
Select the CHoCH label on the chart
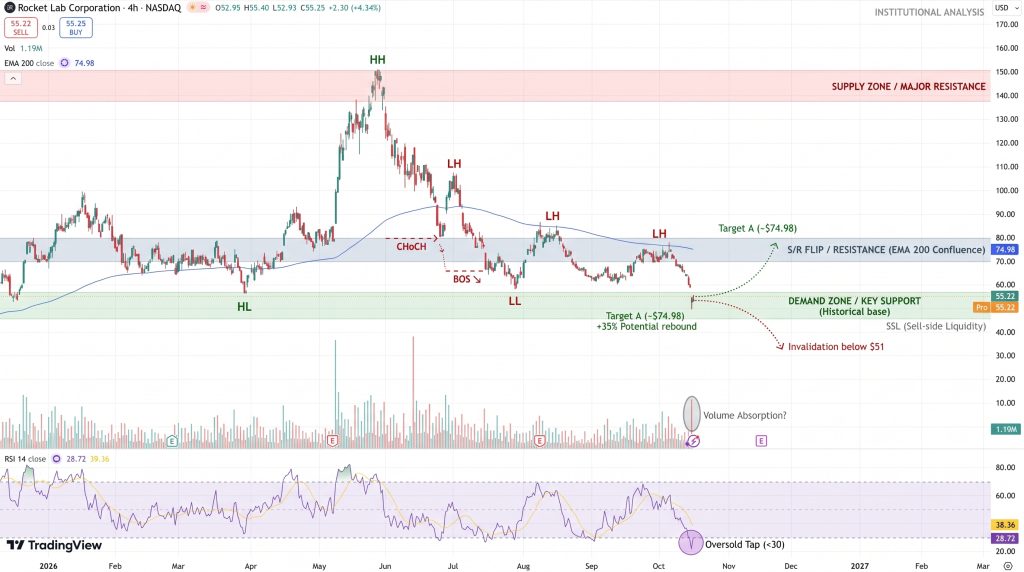click(x=411, y=247)
